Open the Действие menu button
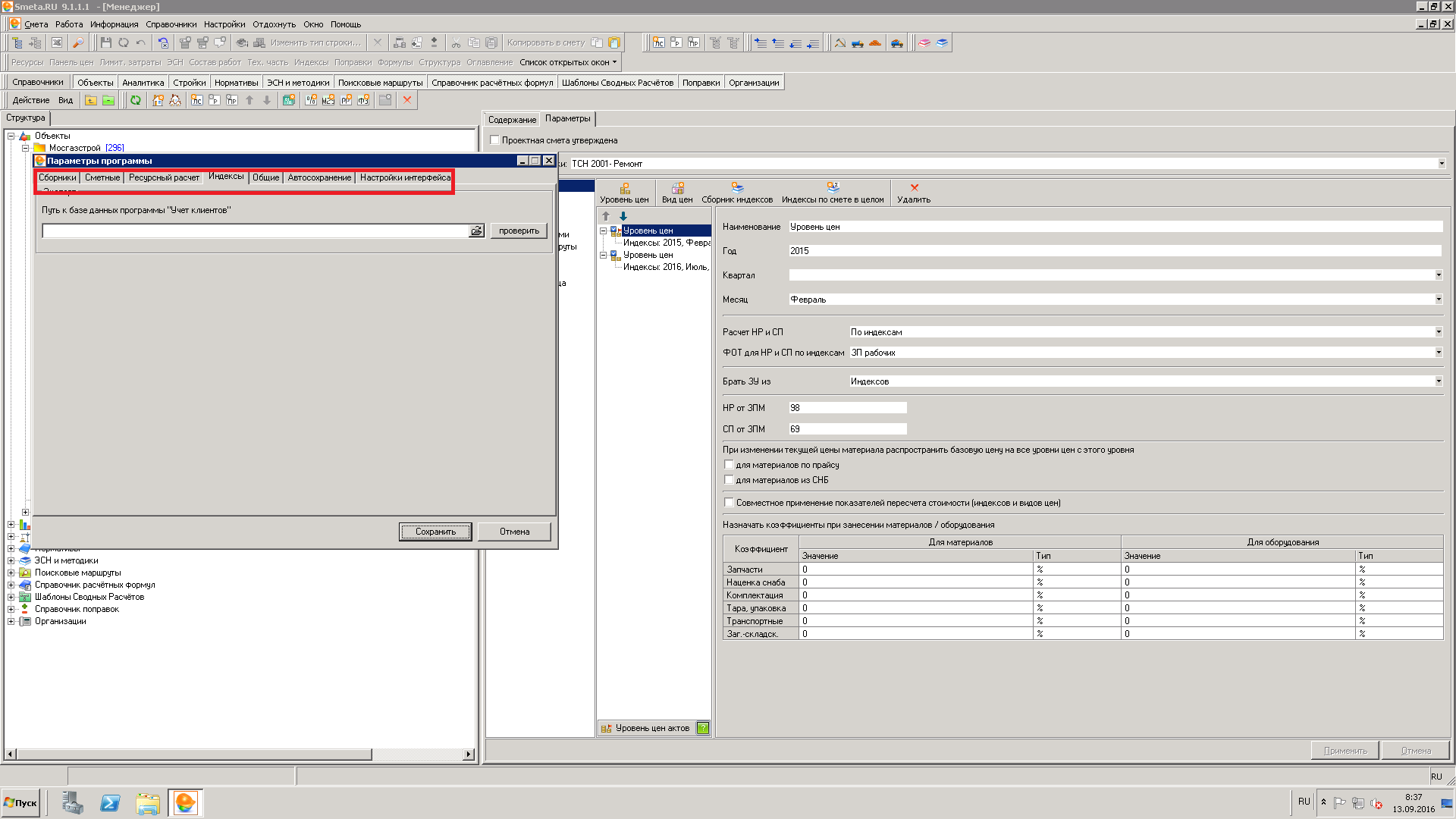Screen dimensions: 1456x819 click(x=30, y=100)
